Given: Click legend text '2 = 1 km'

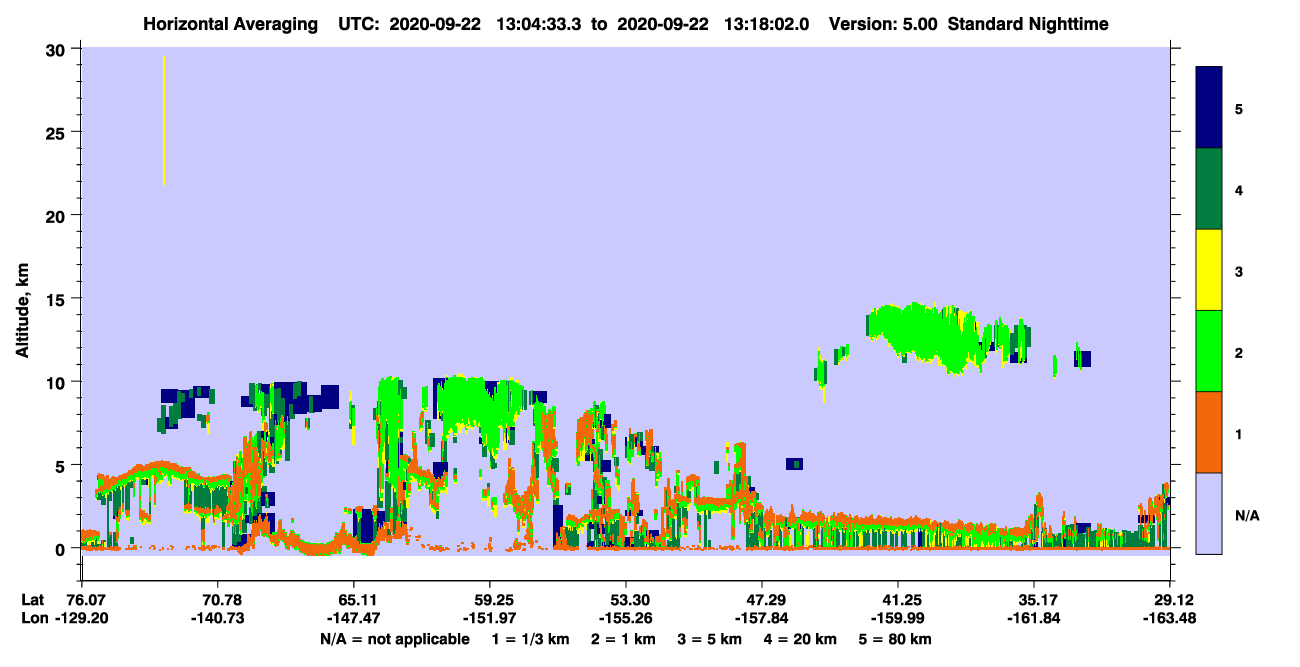Looking at the screenshot, I should pos(623,639).
